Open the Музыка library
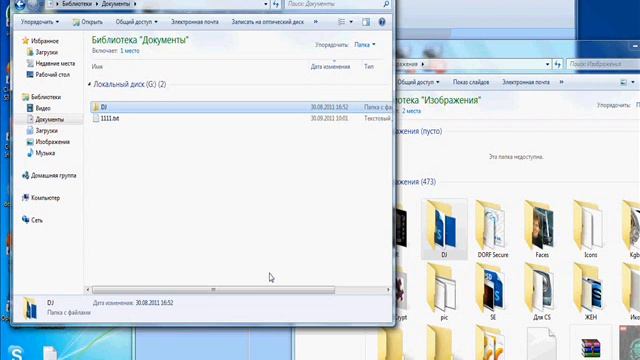Screen dimensions: 640x360 tap(40, 153)
